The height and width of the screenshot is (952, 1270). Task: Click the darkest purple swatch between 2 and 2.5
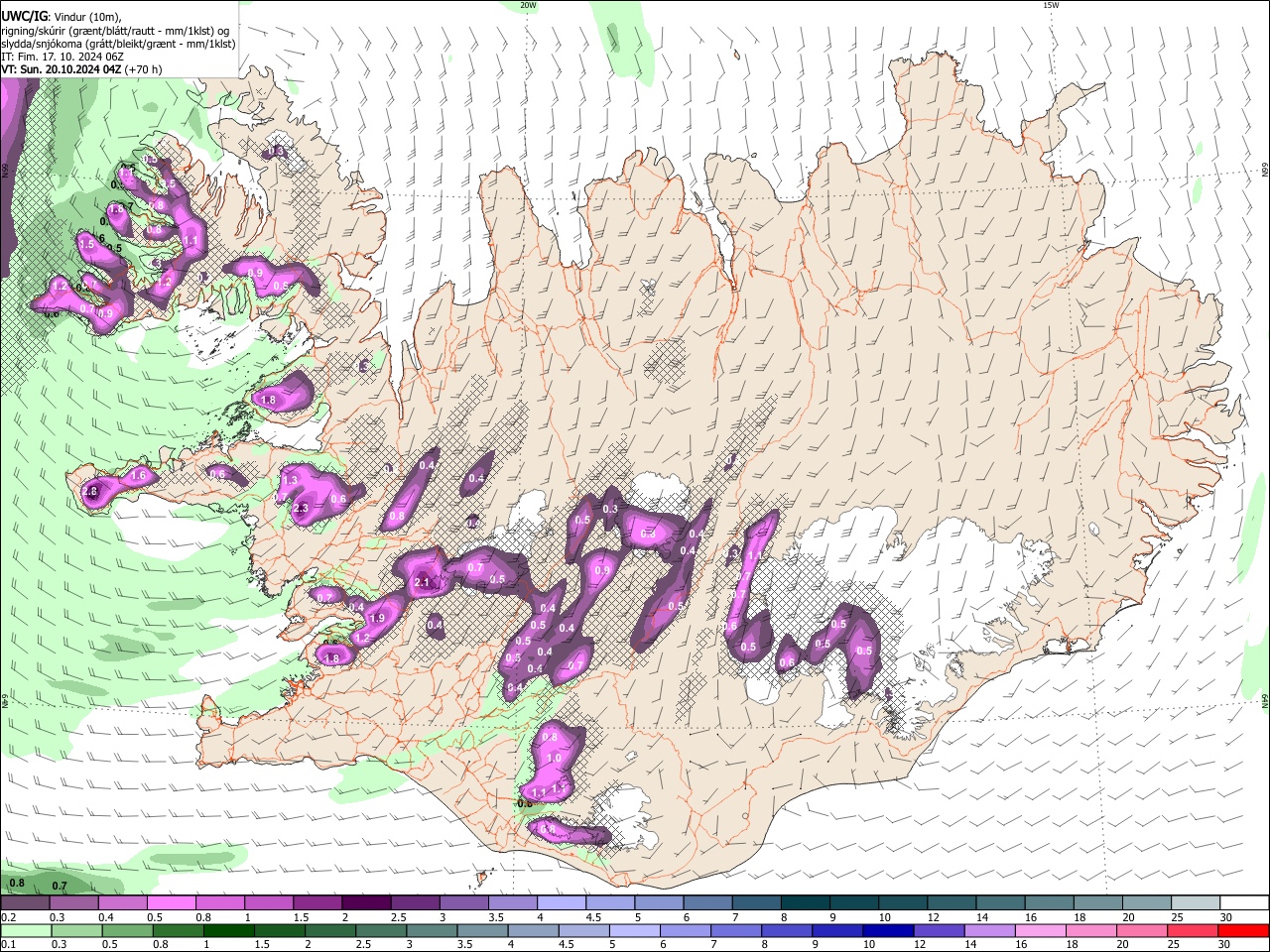click(x=366, y=902)
